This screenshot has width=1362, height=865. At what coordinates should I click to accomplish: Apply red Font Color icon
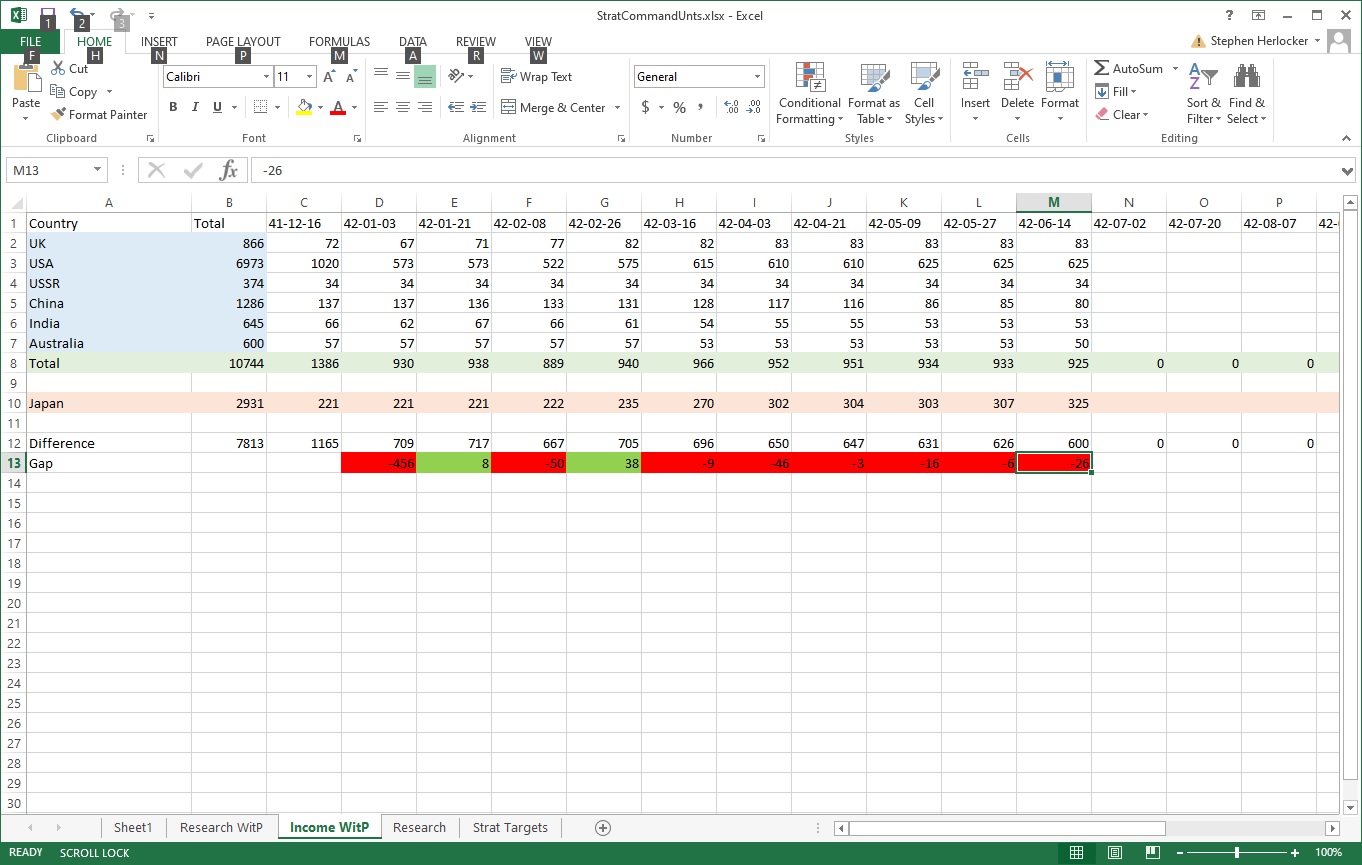[338, 107]
